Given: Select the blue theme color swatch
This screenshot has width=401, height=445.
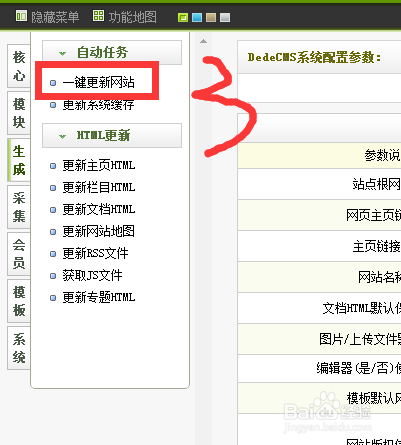Looking at the screenshot, I should tap(197, 17).
